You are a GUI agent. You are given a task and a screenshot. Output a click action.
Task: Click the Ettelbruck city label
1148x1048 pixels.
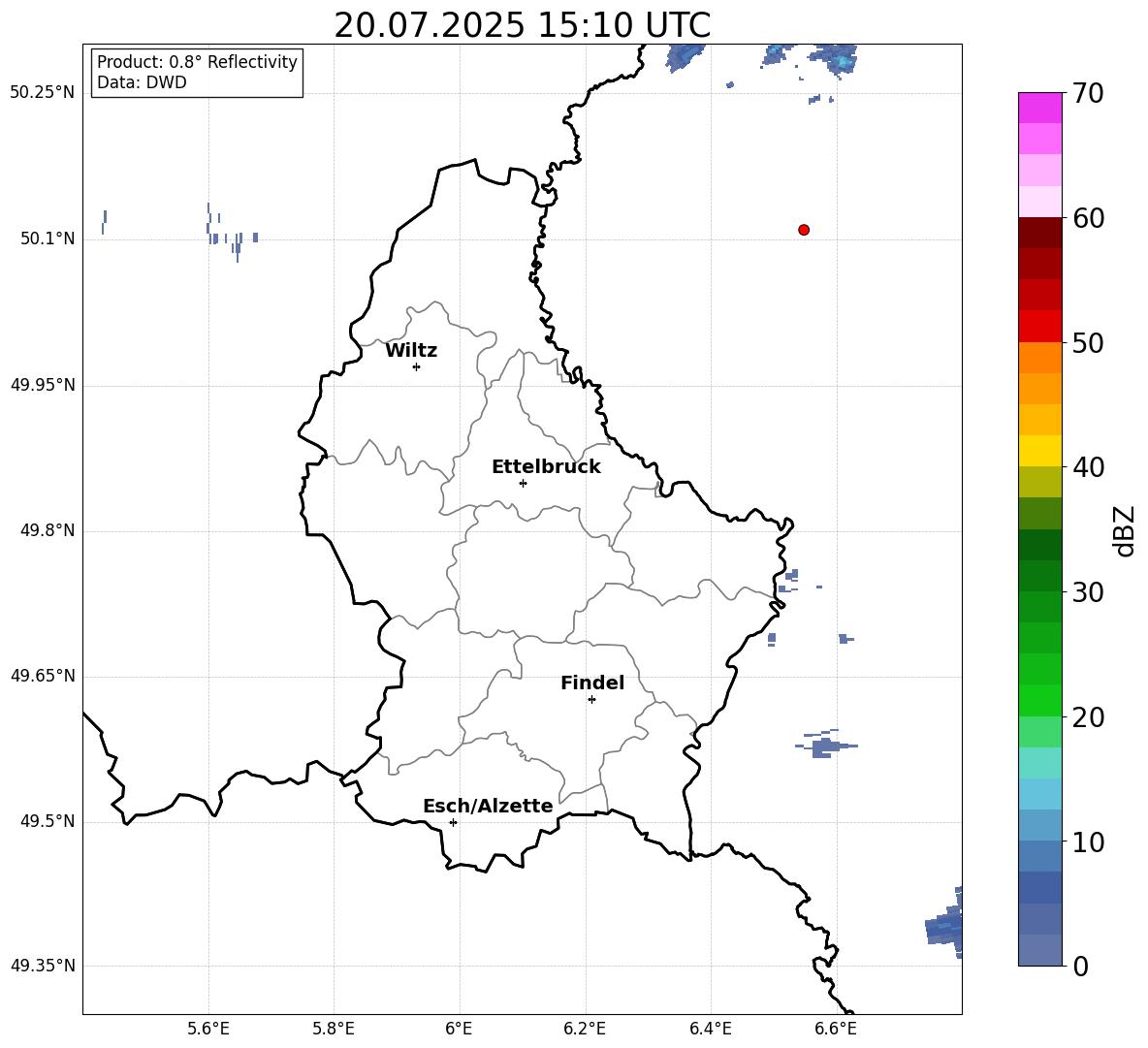coord(546,467)
